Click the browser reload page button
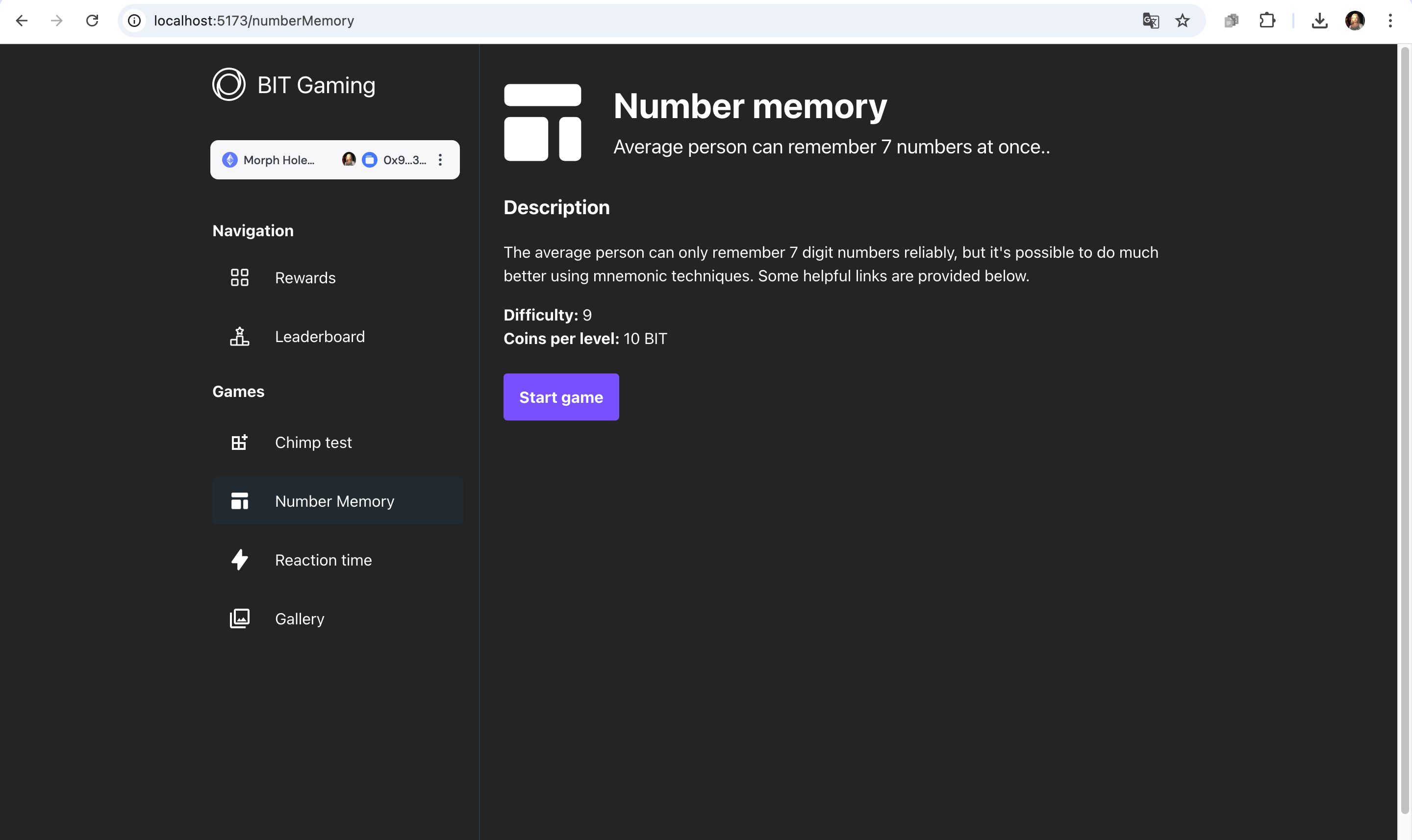The width and height of the screenshot is (1412, 840). [91, 20]
